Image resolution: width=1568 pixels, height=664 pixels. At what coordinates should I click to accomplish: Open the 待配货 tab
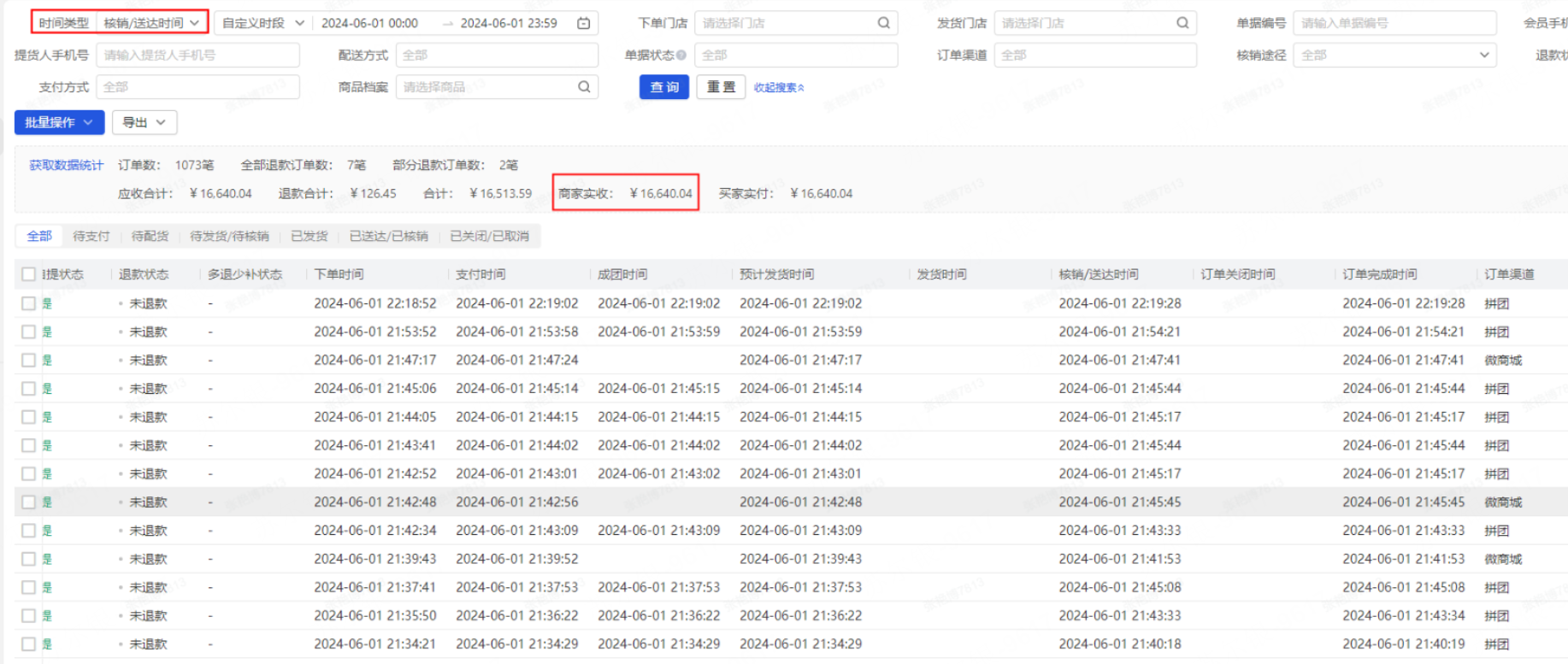click(x=150, y=236)
